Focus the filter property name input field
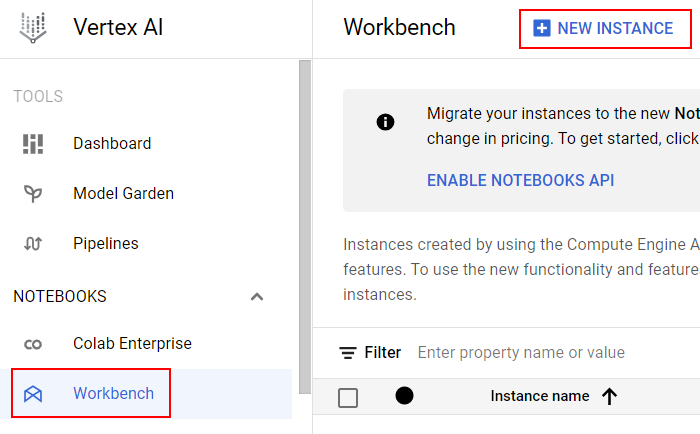This screenshot has width=700, height=434. click(558, 353)
